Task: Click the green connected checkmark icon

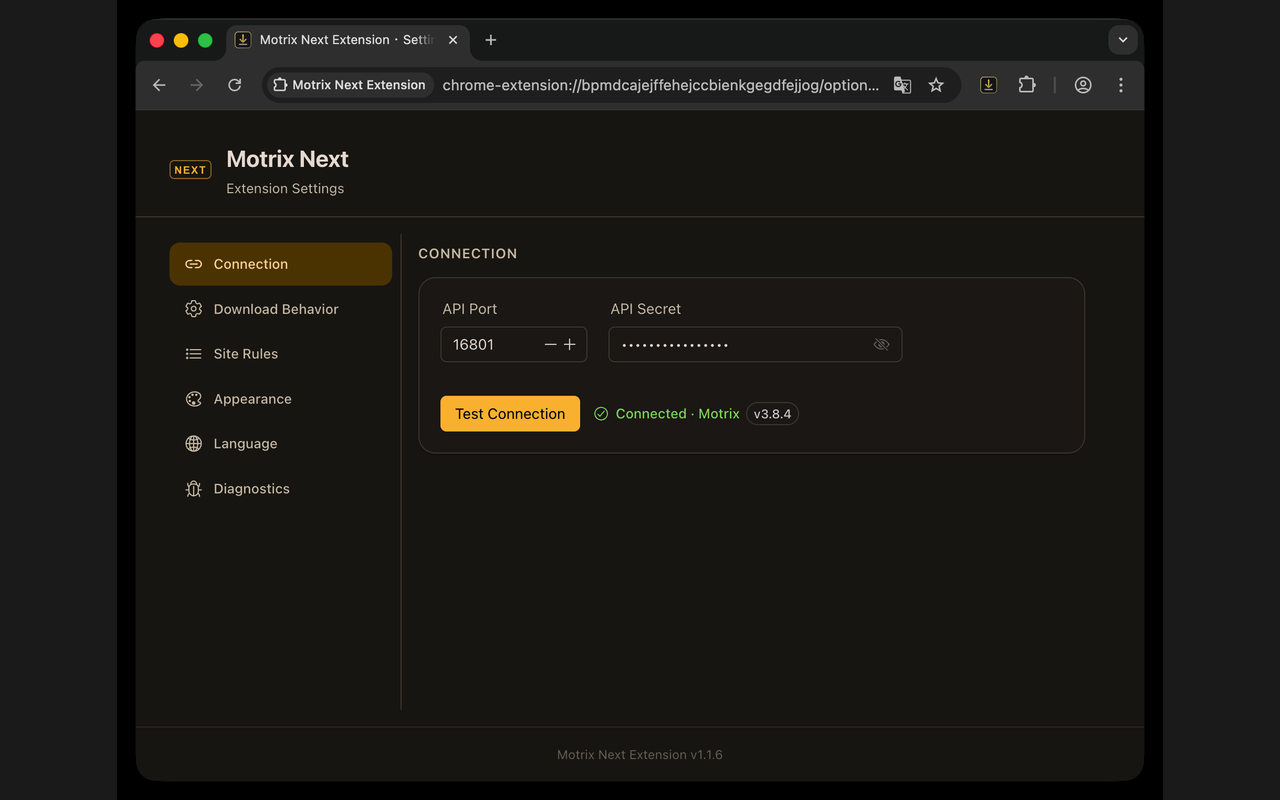Action: point(601,414)
